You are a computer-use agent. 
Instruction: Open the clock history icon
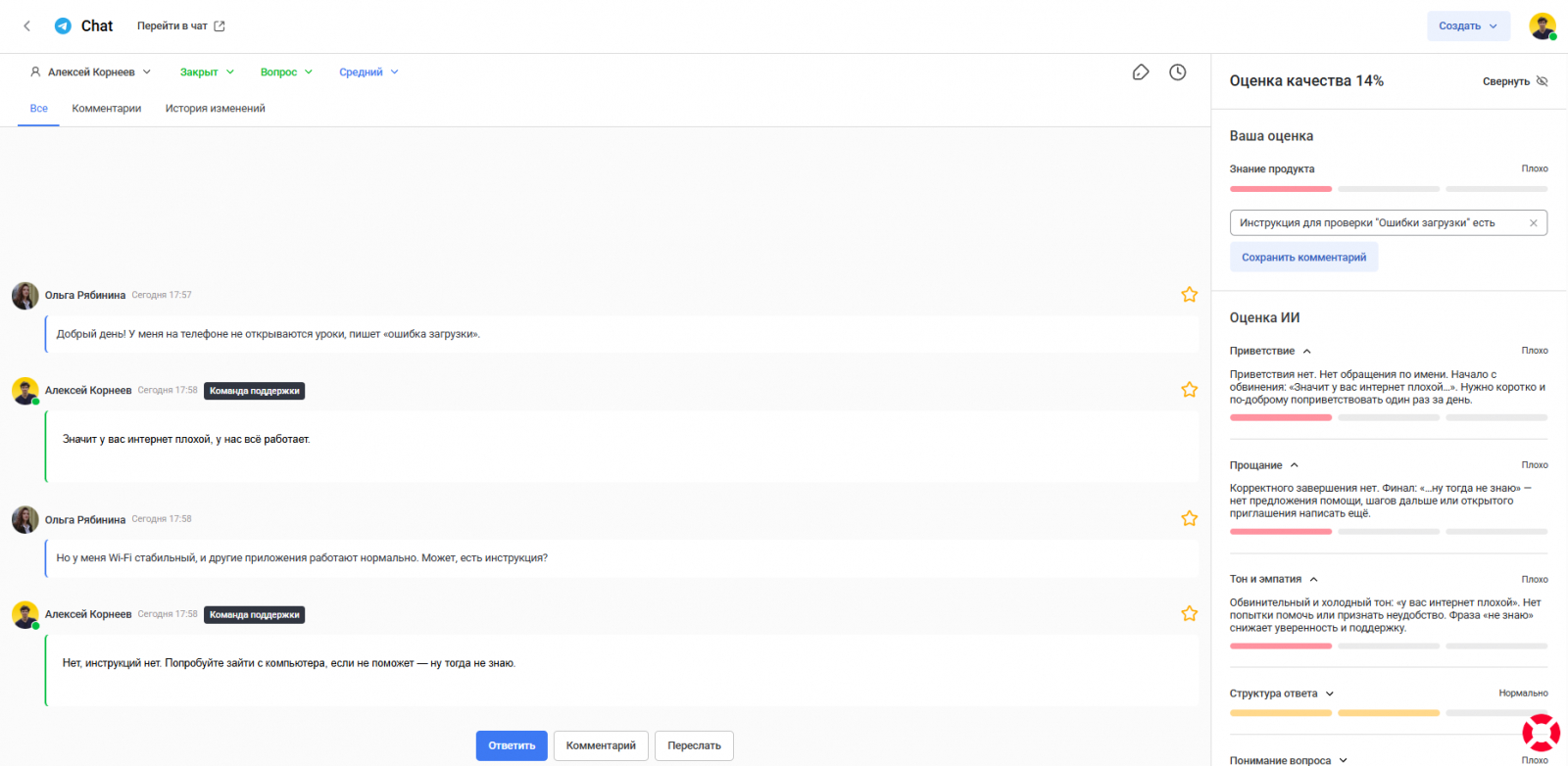(1178, 72)
